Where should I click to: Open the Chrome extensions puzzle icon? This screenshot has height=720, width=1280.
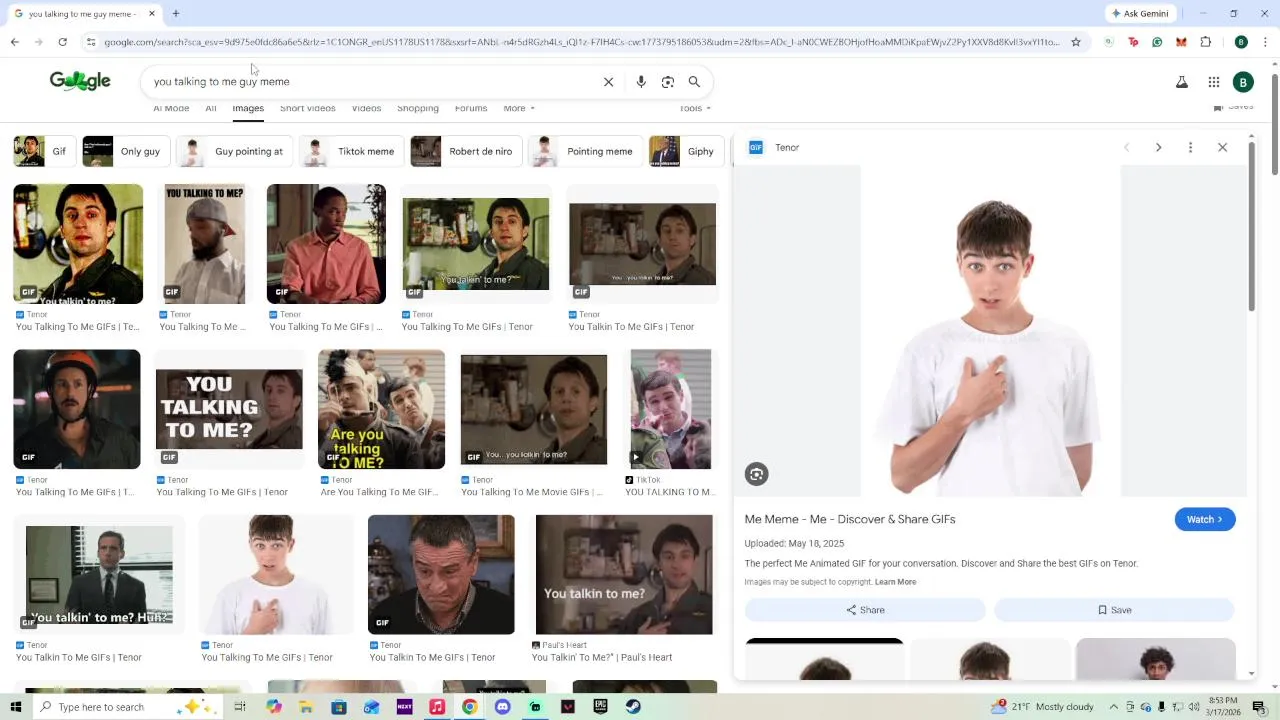(1205, 42)
